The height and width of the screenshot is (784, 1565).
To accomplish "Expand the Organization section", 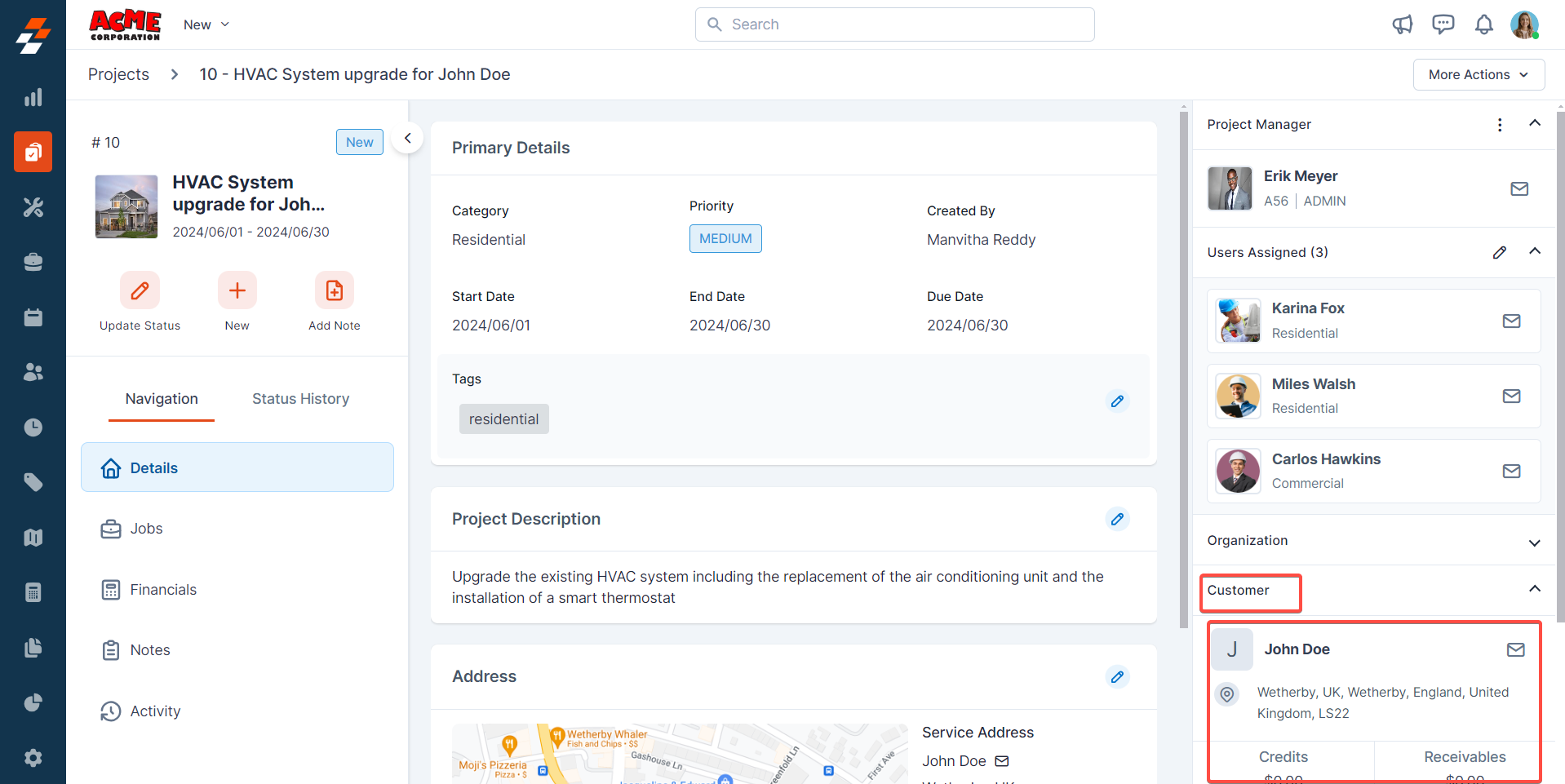I will [1534, 543].
